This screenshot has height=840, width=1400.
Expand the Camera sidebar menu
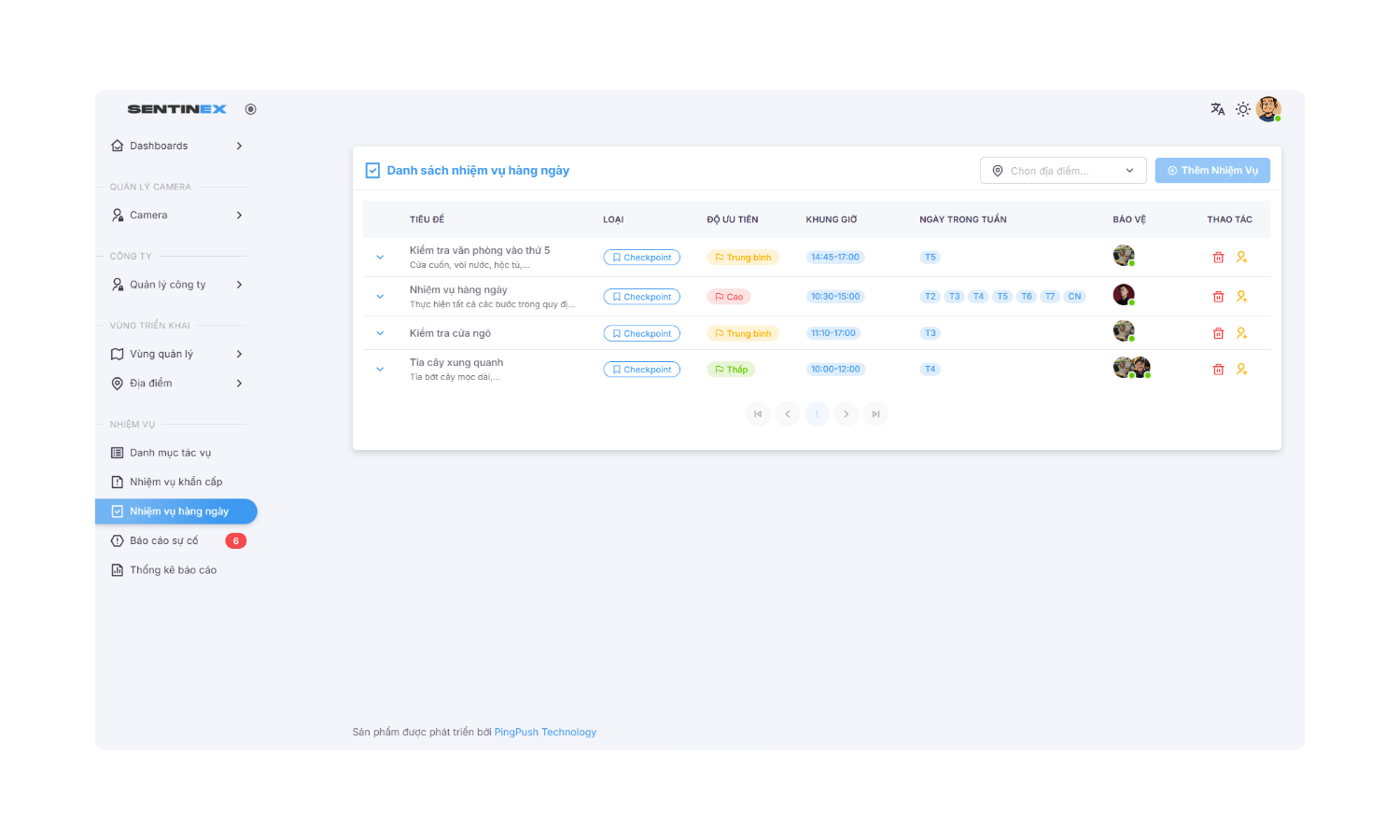176,216
